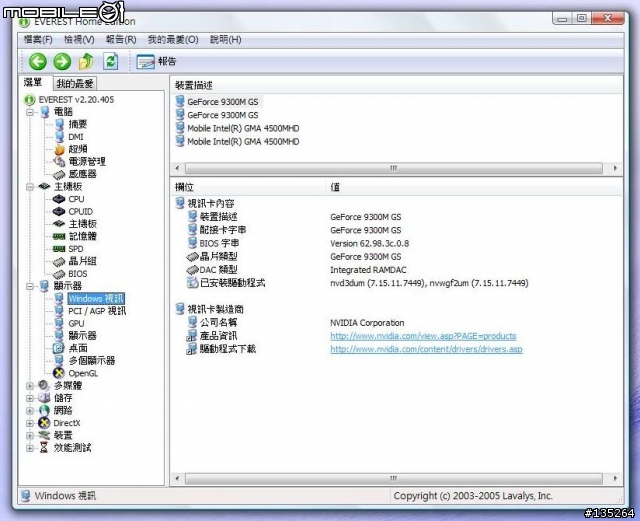Select the first GeForce 9300M GS device

[x=222, y=102]
